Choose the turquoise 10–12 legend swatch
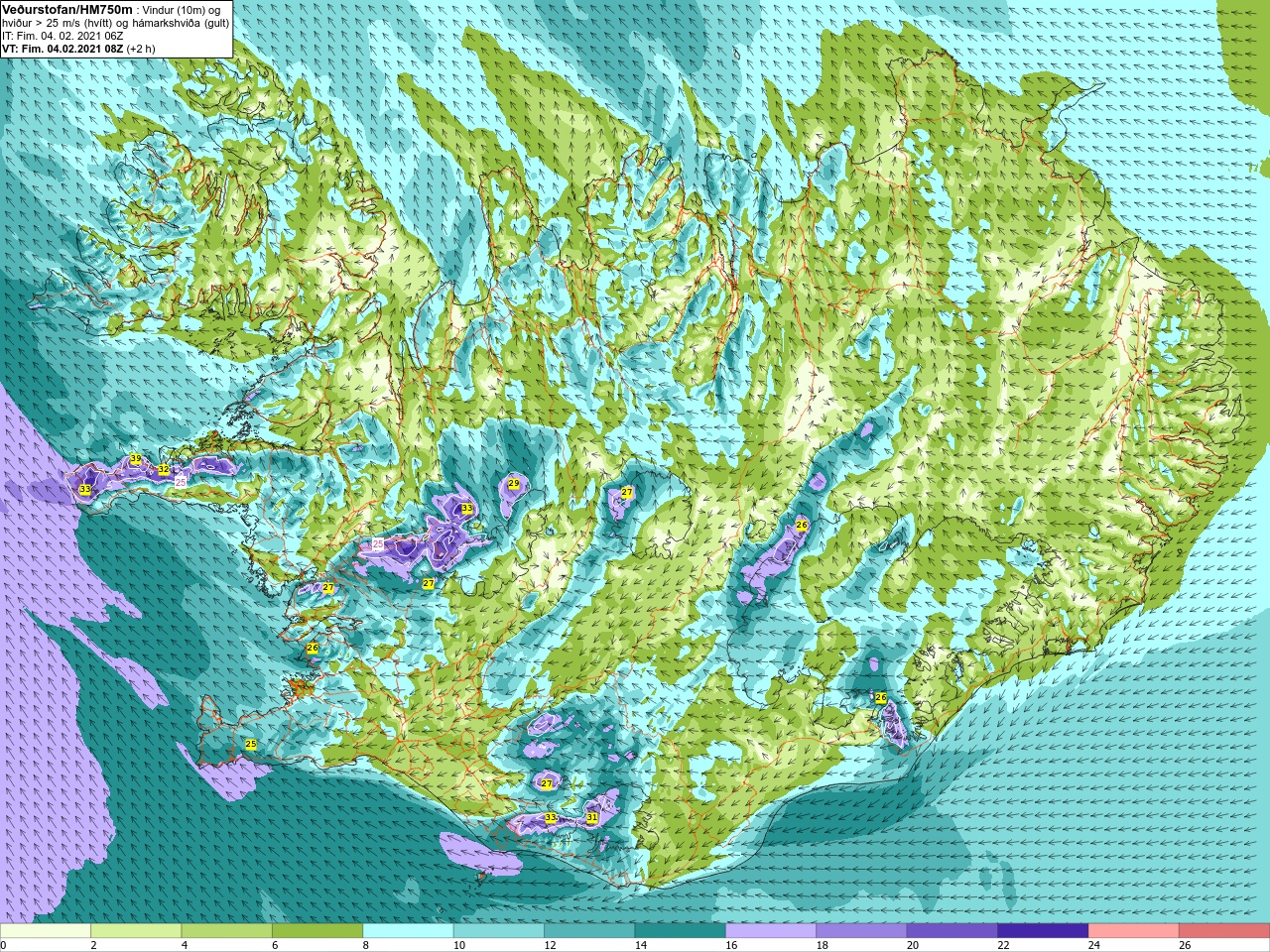Screen dimensions: 1270x952 (499, 931)
